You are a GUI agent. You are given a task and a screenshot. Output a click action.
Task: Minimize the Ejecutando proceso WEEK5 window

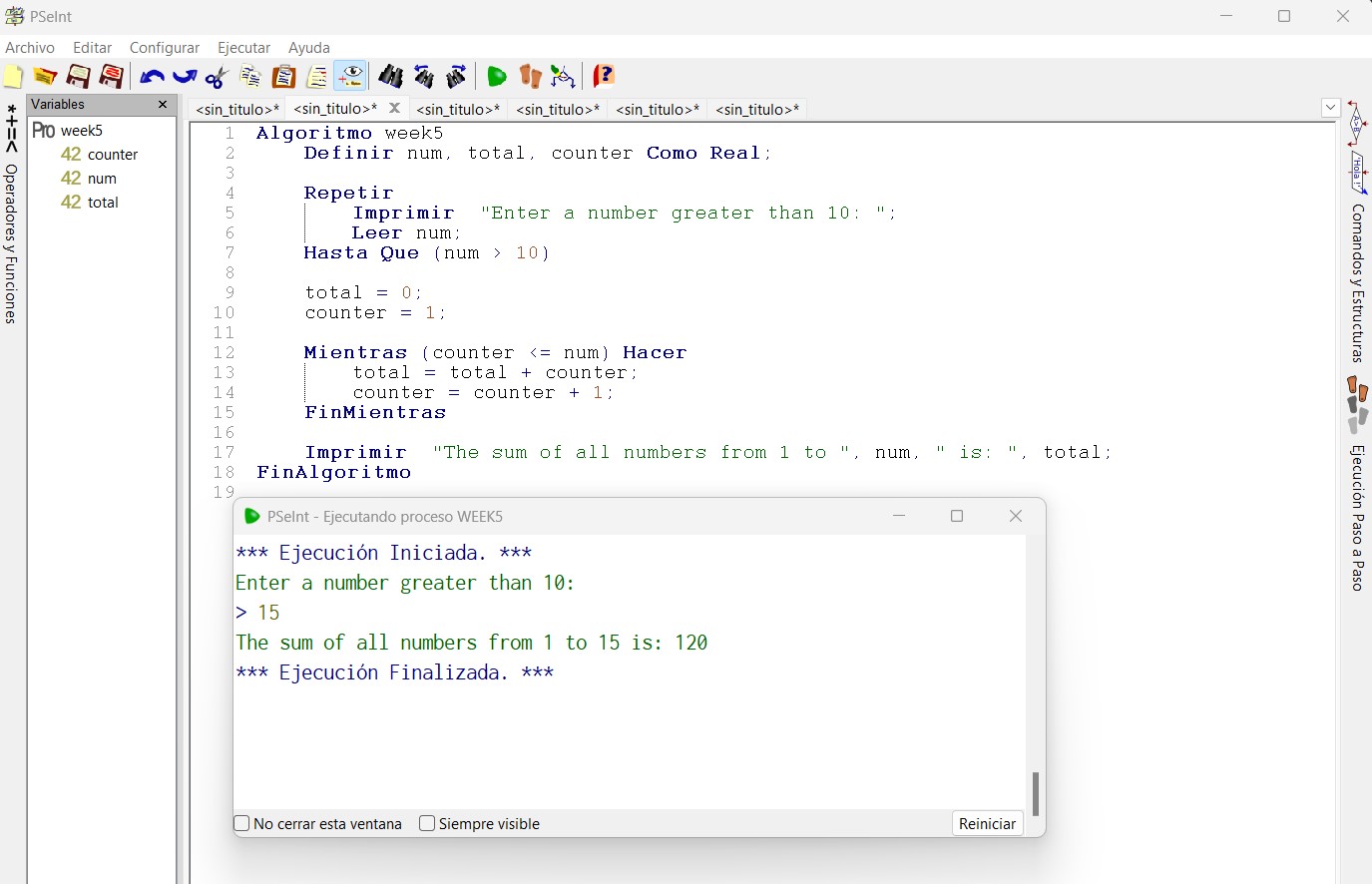pos(899,516)
